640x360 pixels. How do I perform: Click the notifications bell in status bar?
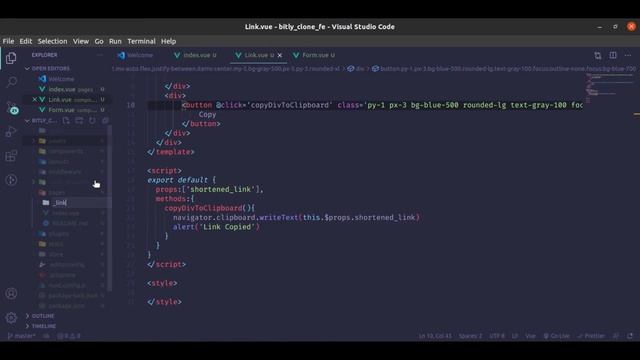(630, 336)
